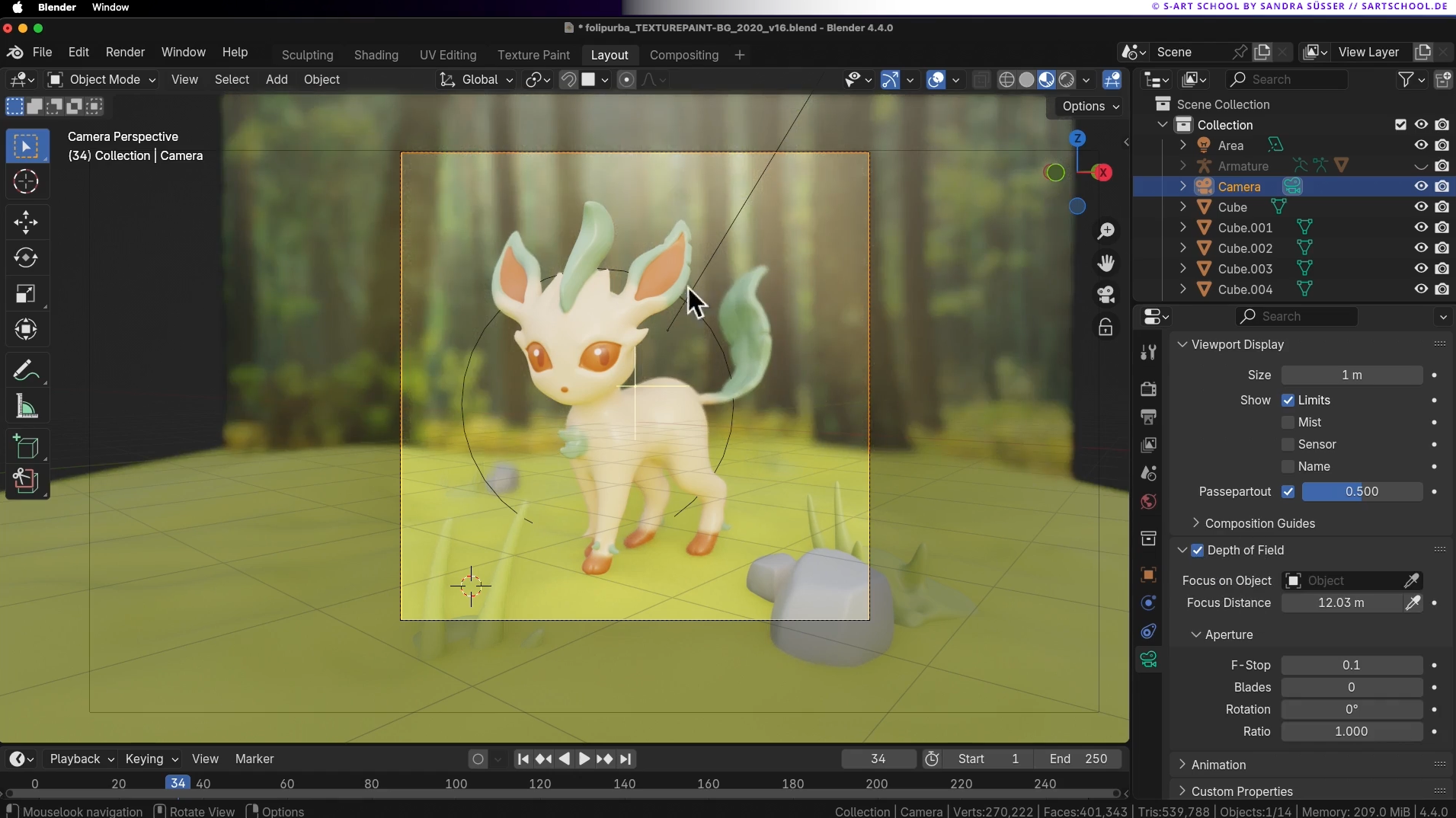Screen dimensions: 1456x818
Task: Open the Render menu
Action: click(125, 52)
